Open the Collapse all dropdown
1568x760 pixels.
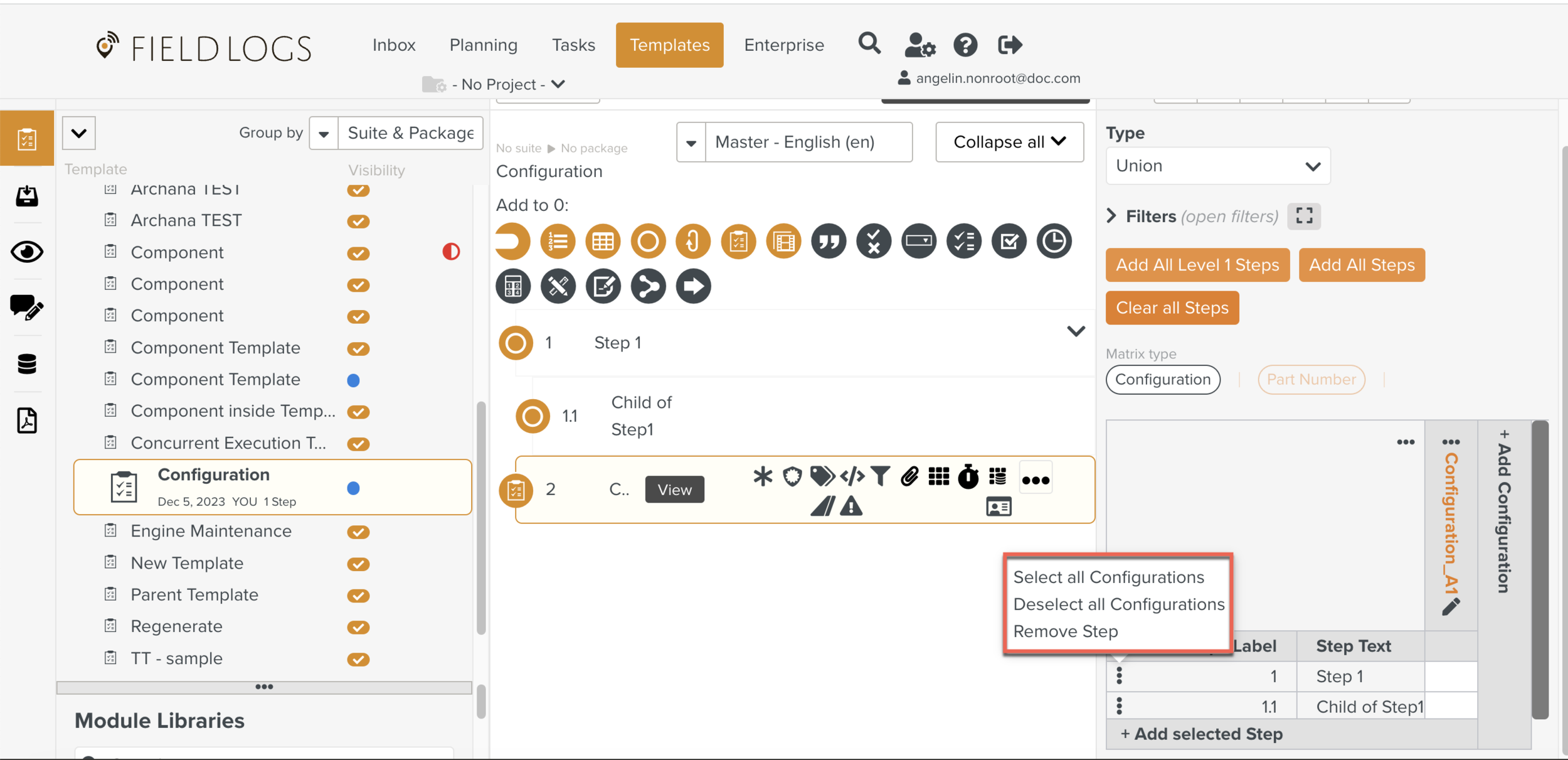click(x=1009, y=142)
